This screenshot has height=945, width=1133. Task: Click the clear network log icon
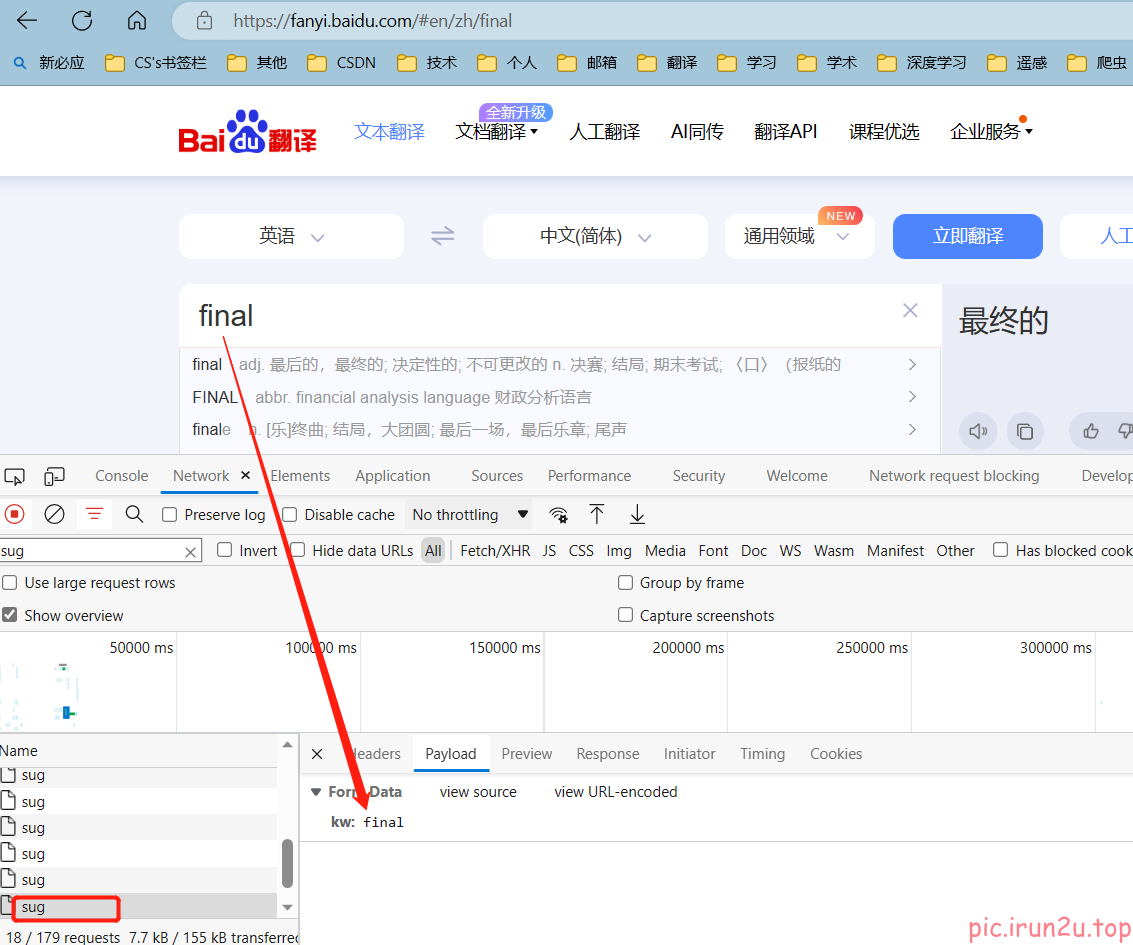[x=55, y=514]
